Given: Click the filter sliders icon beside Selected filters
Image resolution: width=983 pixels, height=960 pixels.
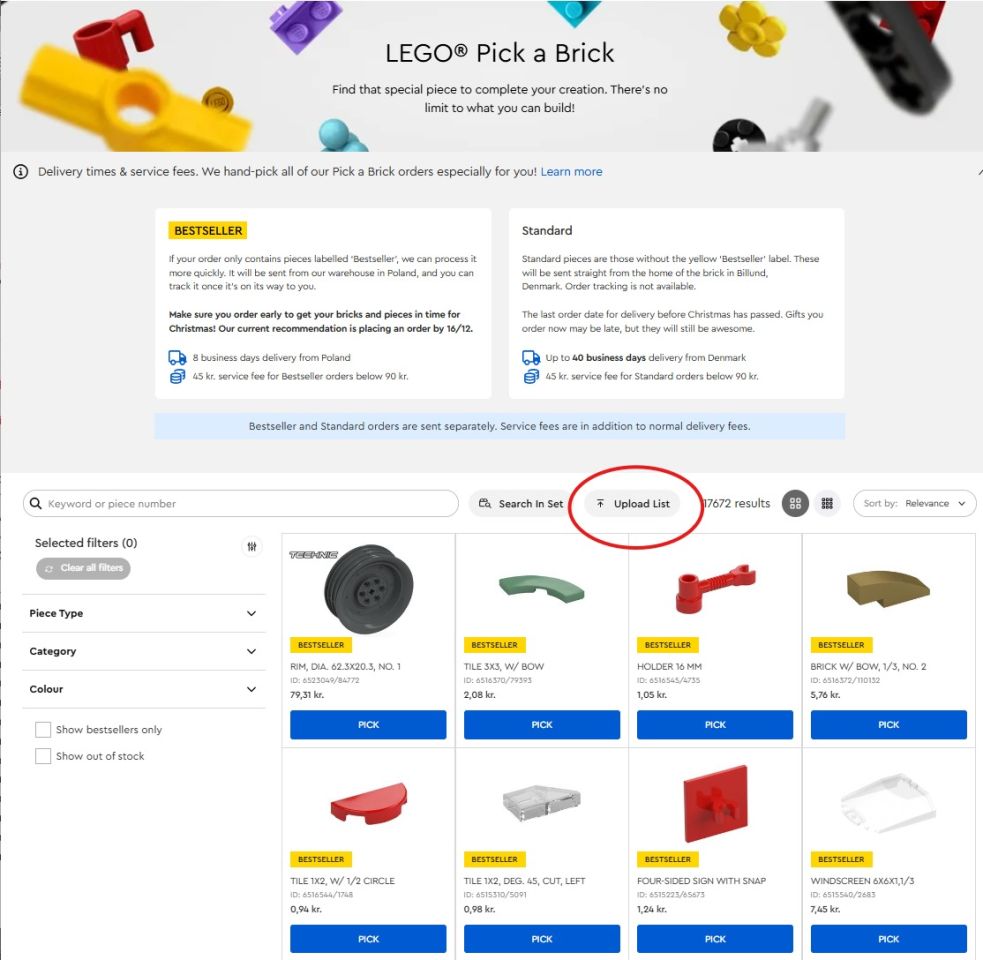Looking at the screenshot, I should (251, 546).
